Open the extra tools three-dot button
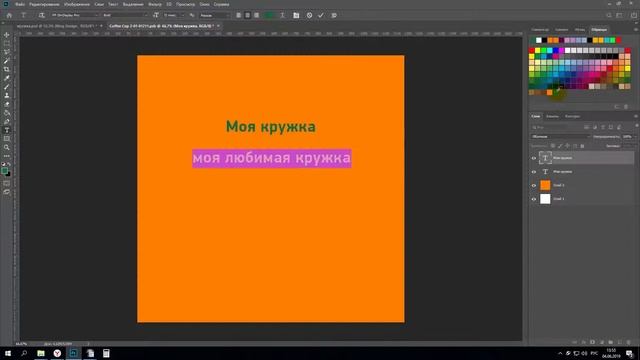 (x=7, y=156)
